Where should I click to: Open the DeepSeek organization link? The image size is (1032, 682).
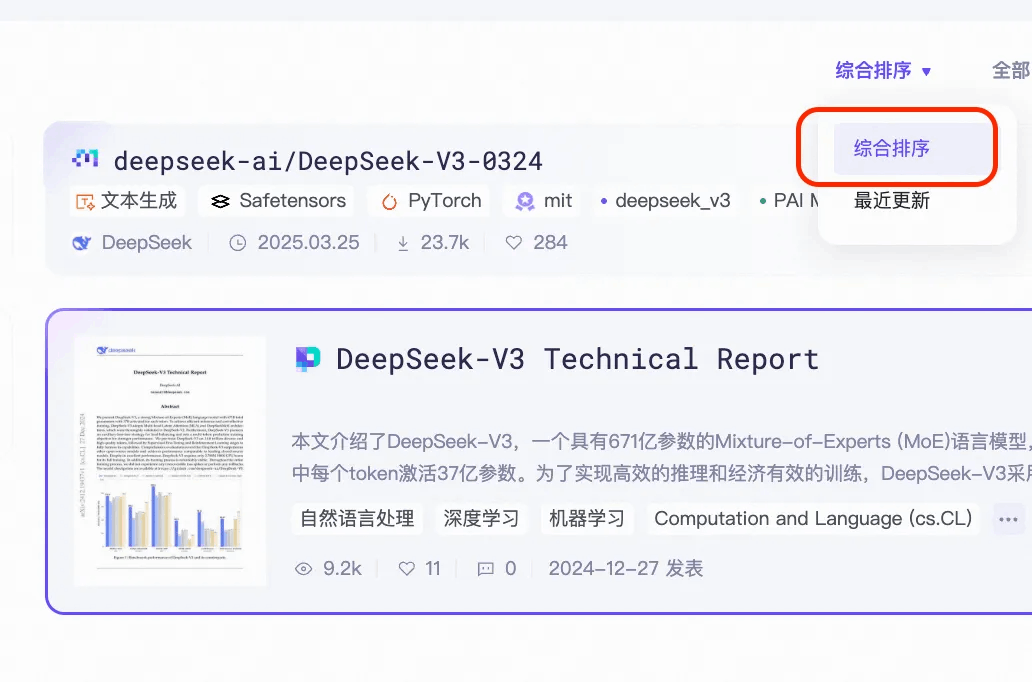click(146, 243)
